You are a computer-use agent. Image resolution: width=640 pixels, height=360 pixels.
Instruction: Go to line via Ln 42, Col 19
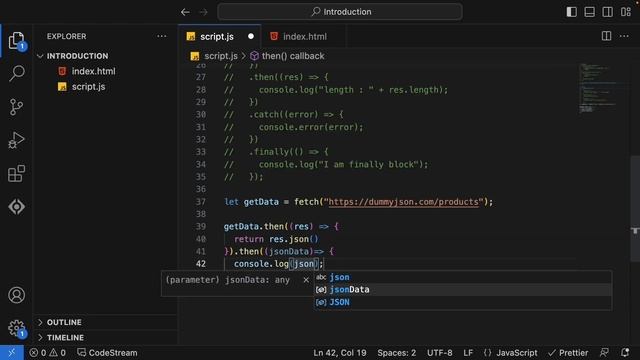click(340, 353)
